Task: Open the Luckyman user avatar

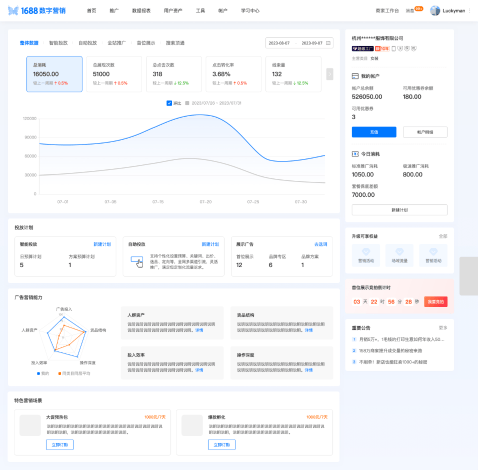Action: click(x=435, y=11)
